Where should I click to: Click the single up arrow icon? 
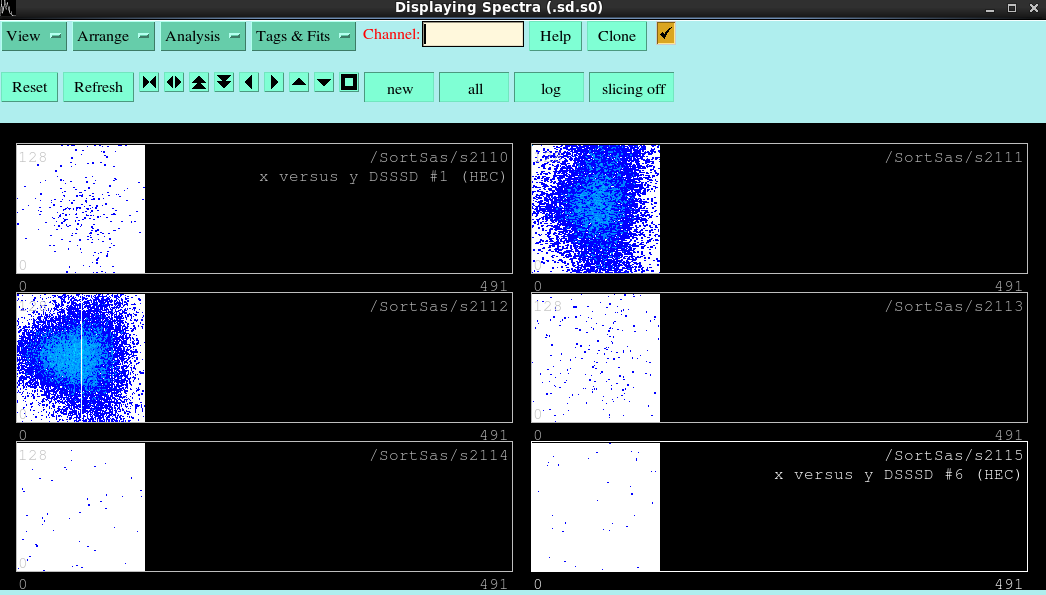point(299,82)
